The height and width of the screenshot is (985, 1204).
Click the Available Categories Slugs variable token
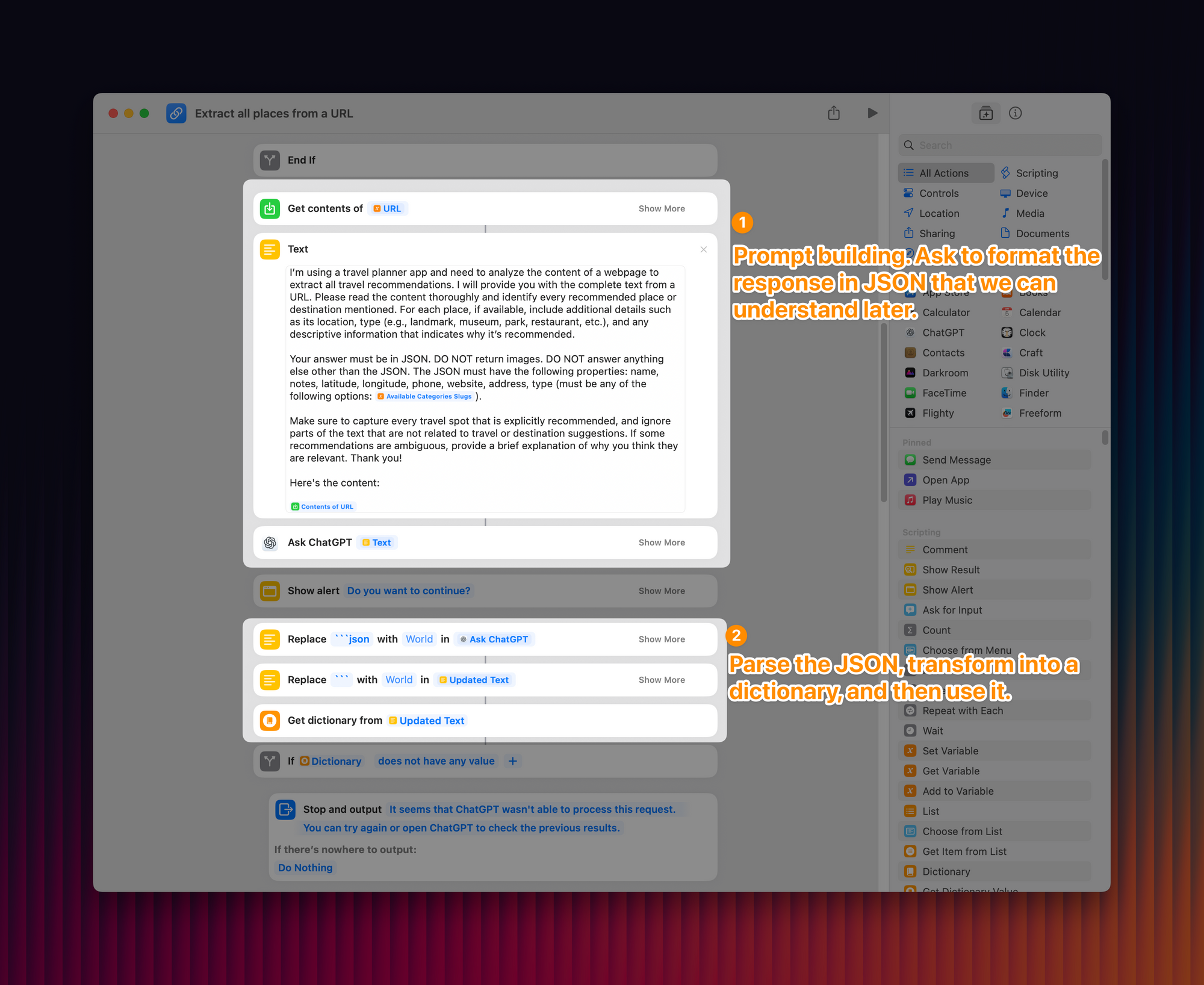pos(424,396)
